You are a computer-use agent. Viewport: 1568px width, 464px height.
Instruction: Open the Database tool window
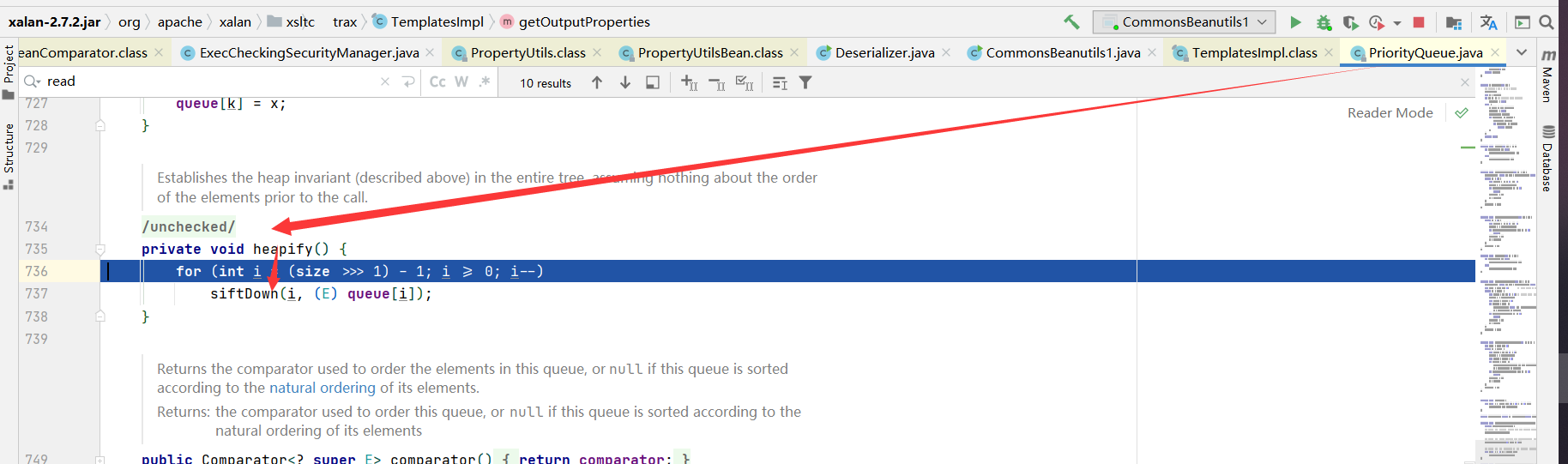pyautogui.click(x=1548, y=158)
